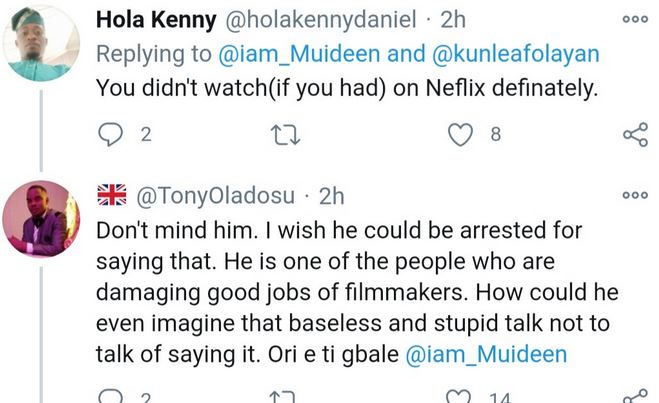The width and height of the screenshot is (659, 403).
Task: Like TonyOladosu's tweet
Action: pos(460,398)
